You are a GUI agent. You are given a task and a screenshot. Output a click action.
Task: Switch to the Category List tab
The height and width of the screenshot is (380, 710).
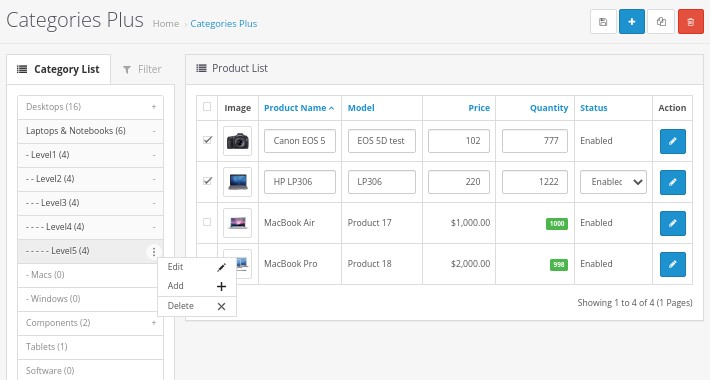point(58,69)
